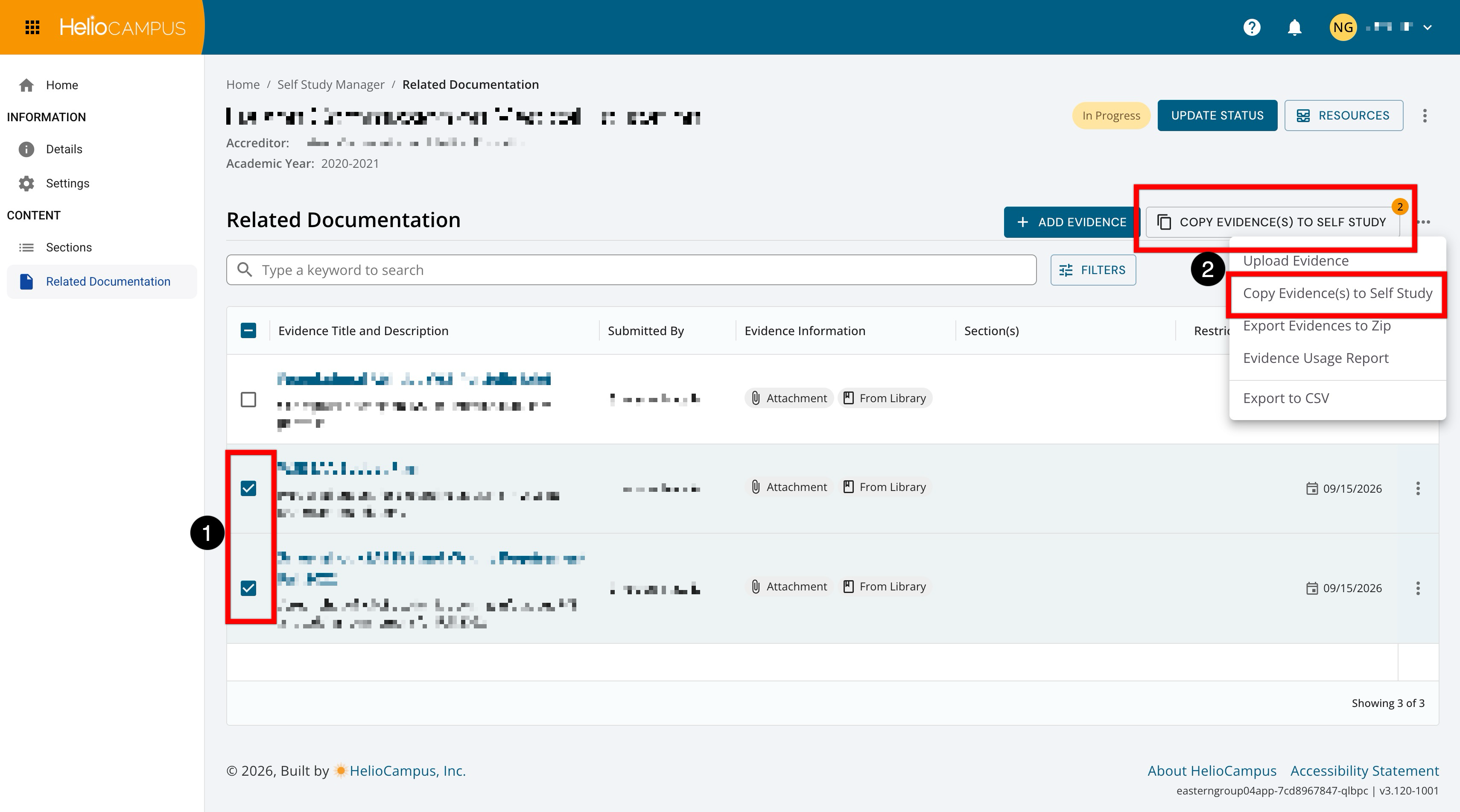Click Attachment chip in second evidence row
1460x812 pixels.
coord(789,487)
